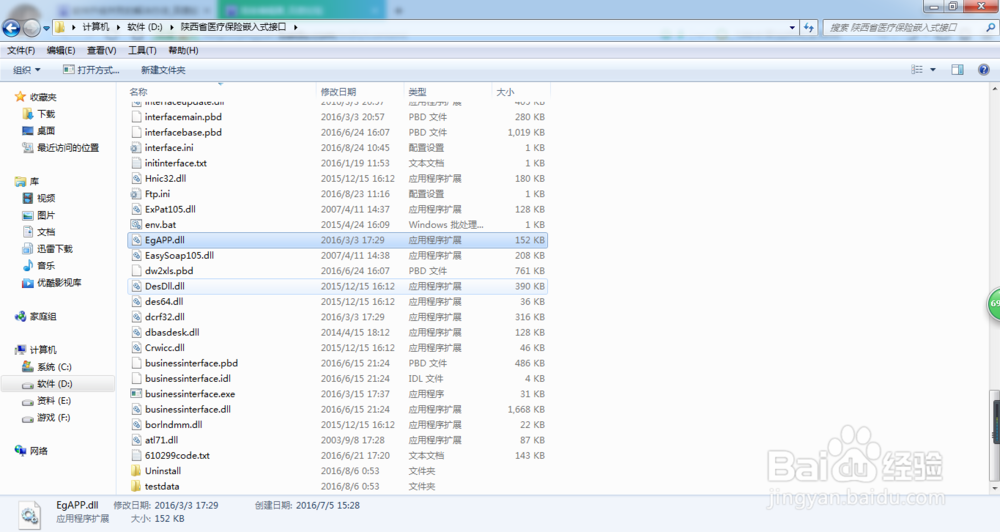Open the 工具(T) menu

[142, 50]
